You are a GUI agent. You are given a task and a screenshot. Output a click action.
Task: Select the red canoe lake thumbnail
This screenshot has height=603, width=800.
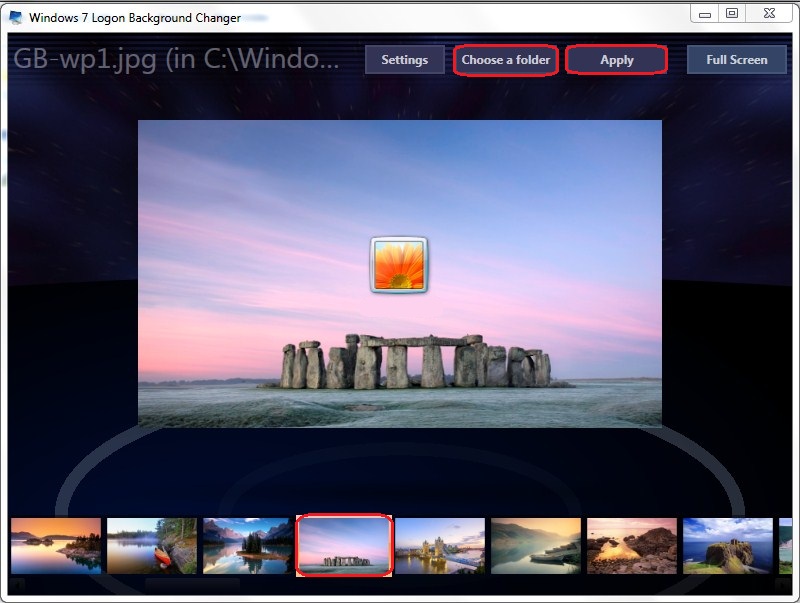[x=152, y=546]
